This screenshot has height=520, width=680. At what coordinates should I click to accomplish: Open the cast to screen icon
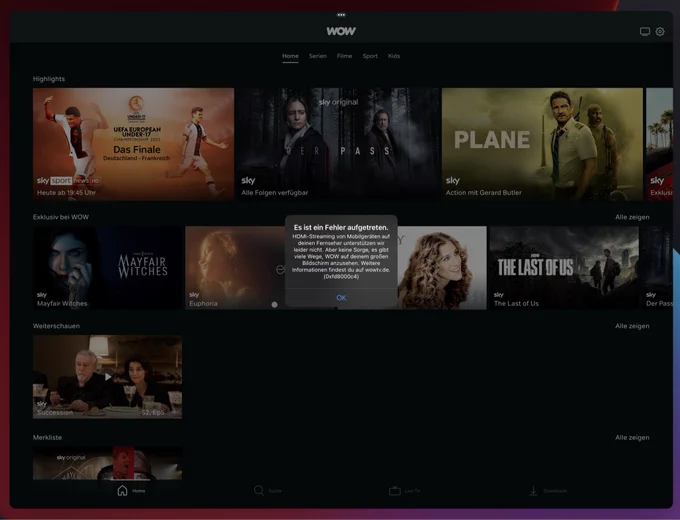(x=645, y=32)
